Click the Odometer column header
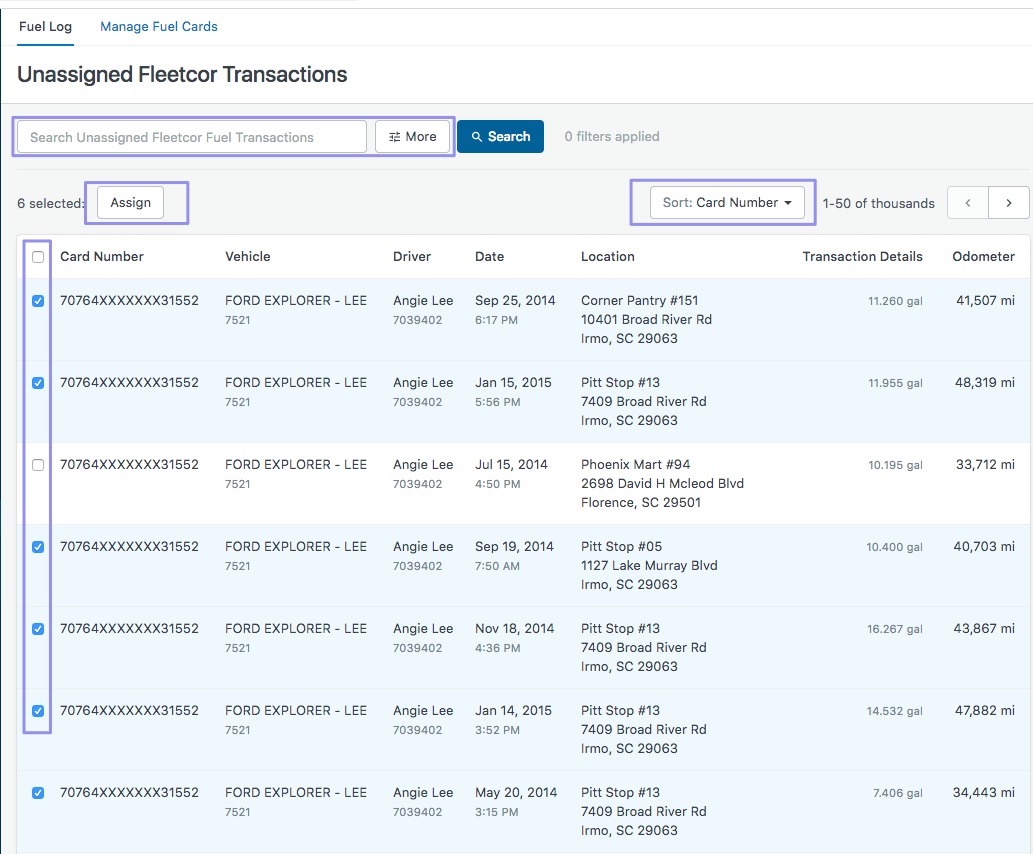 (x=983, y=257)
